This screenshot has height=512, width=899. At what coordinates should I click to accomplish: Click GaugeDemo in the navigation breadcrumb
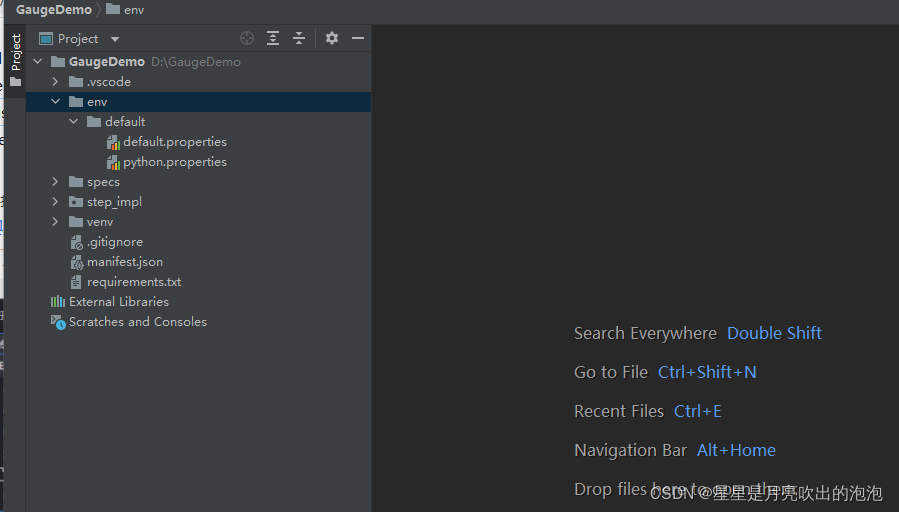click(54, 10)
